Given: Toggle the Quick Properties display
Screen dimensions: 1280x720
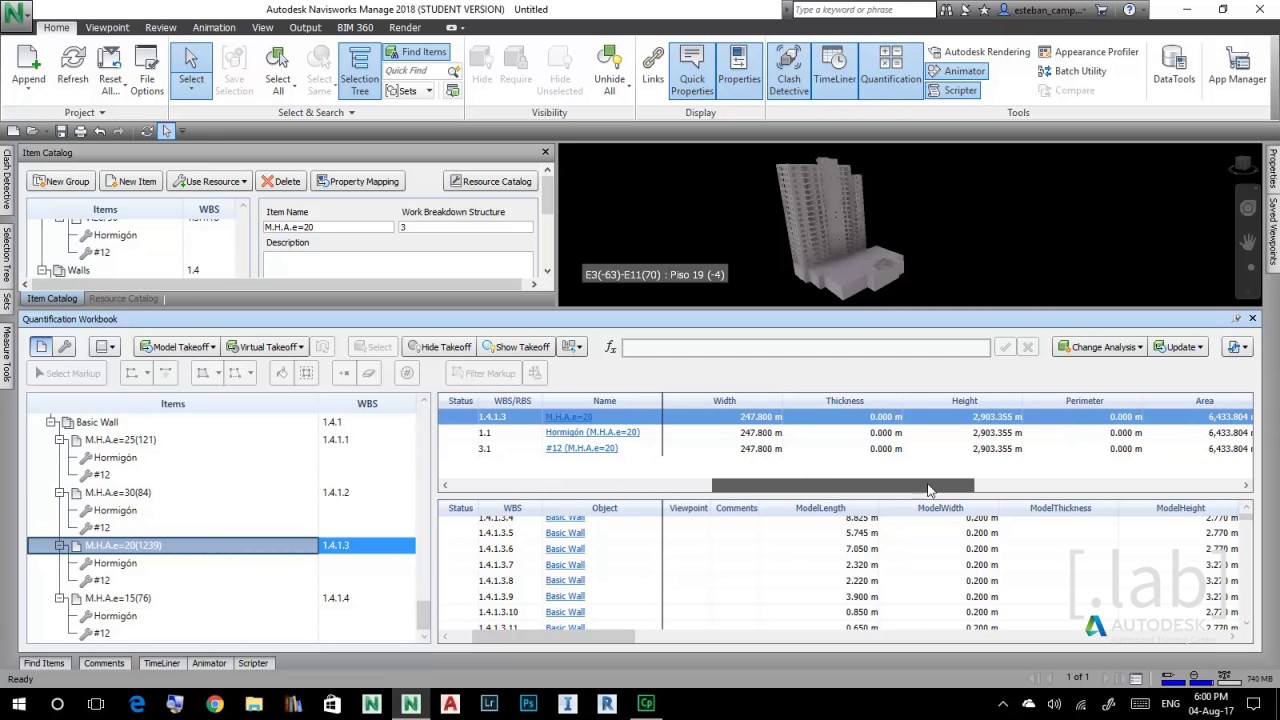Looking at the screenshot, I should 692,70.
